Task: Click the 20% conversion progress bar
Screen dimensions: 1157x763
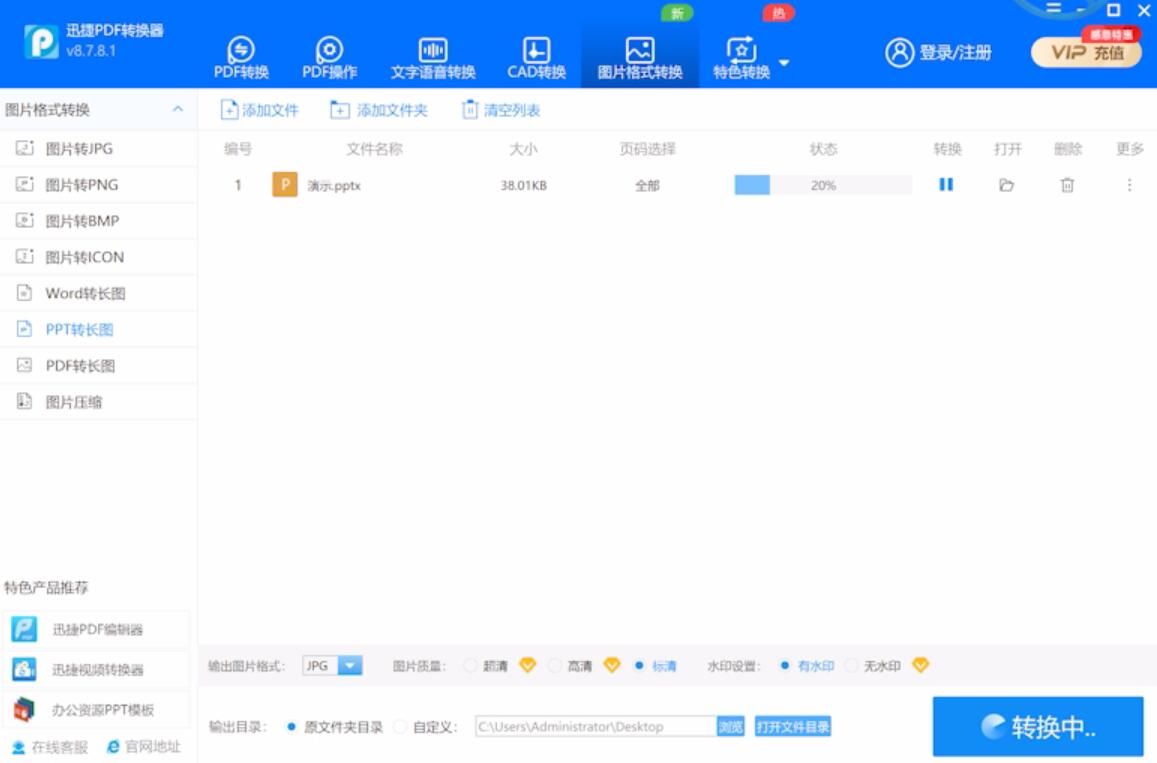Action: point(823,185)
